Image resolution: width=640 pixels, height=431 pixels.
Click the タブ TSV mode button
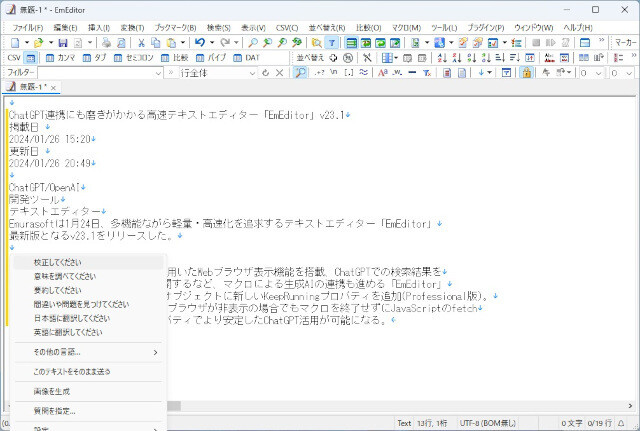pyautogui.click(x=94, y=58)
